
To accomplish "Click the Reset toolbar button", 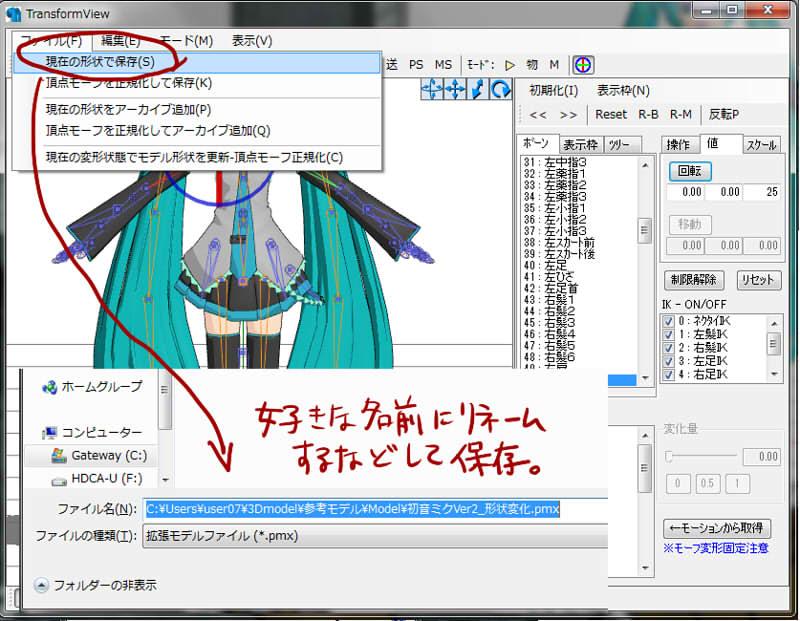I will 611,114.
